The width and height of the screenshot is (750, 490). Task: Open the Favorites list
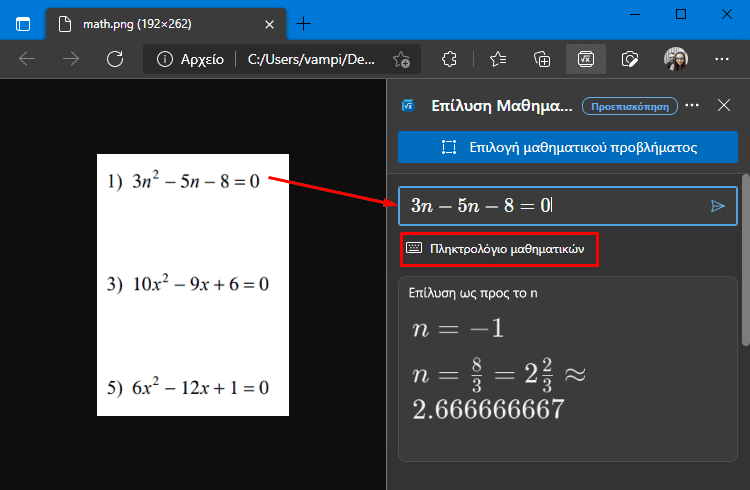(498, 59)
